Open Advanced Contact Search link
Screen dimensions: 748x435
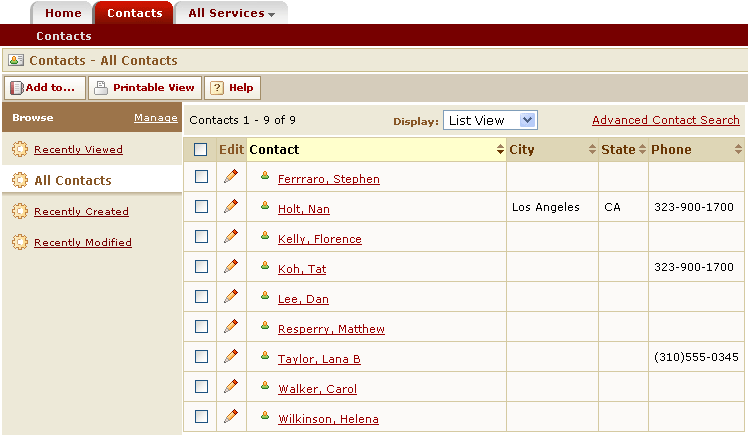[x=665, y=120]
